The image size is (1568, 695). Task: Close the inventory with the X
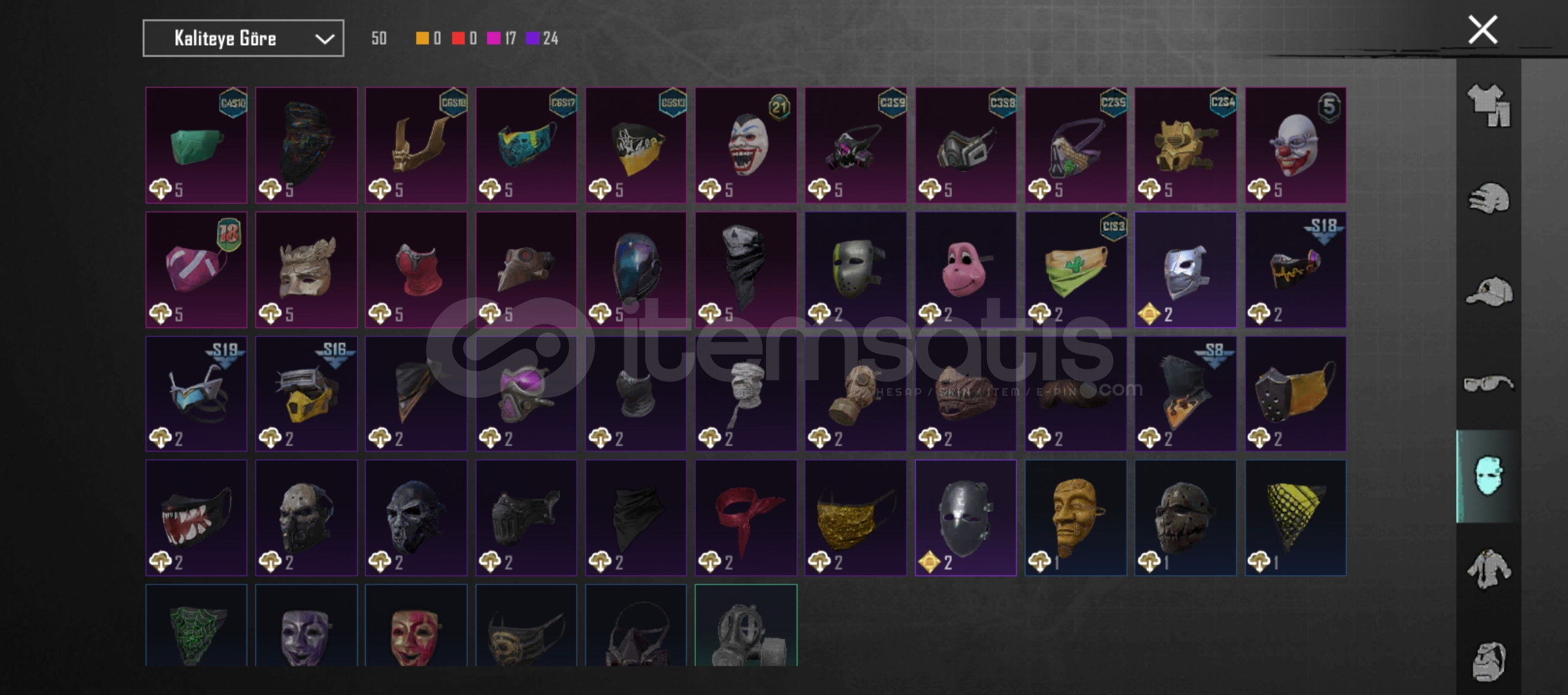tap(1482, 30)
